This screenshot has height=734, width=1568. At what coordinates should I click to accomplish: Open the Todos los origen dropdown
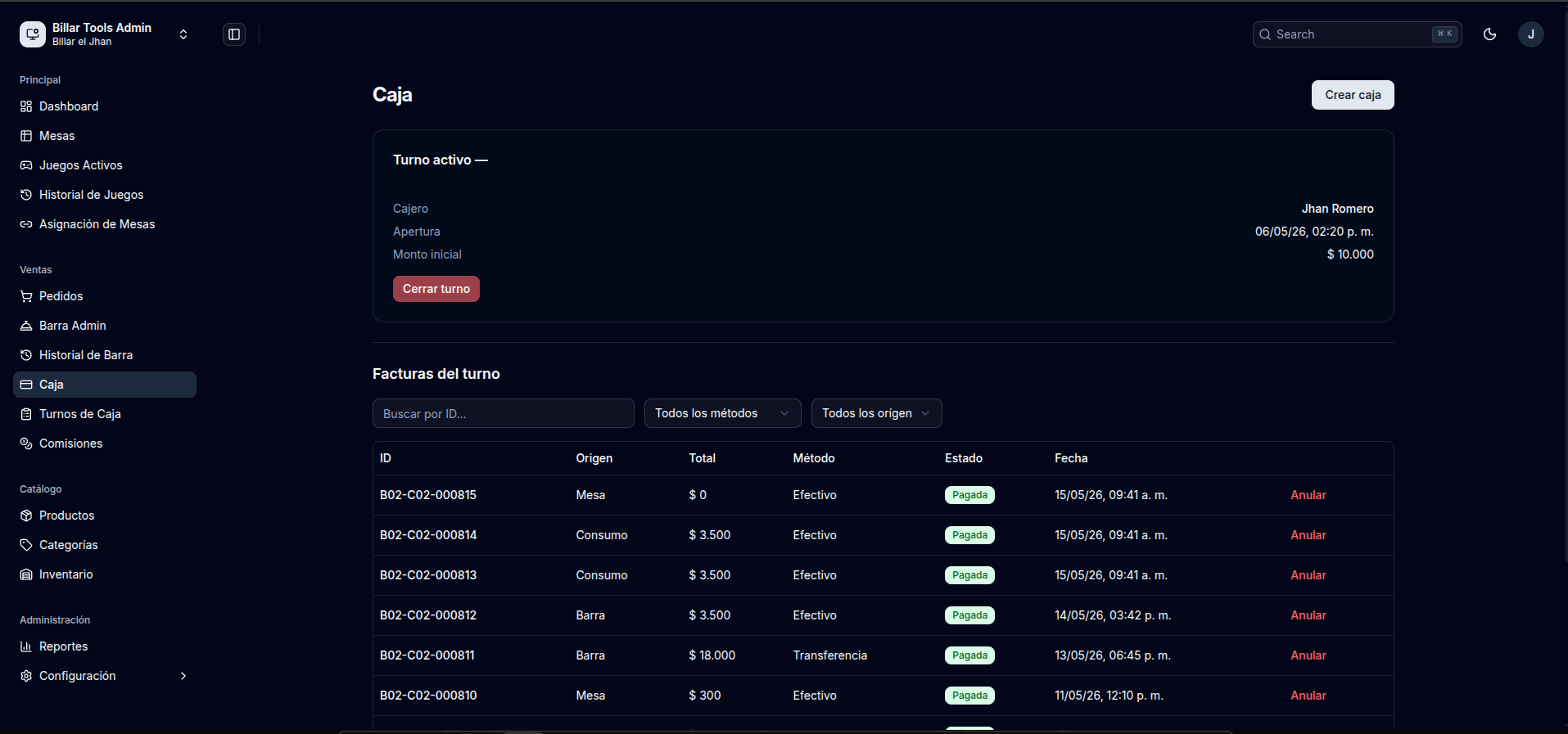pos(877,413)
